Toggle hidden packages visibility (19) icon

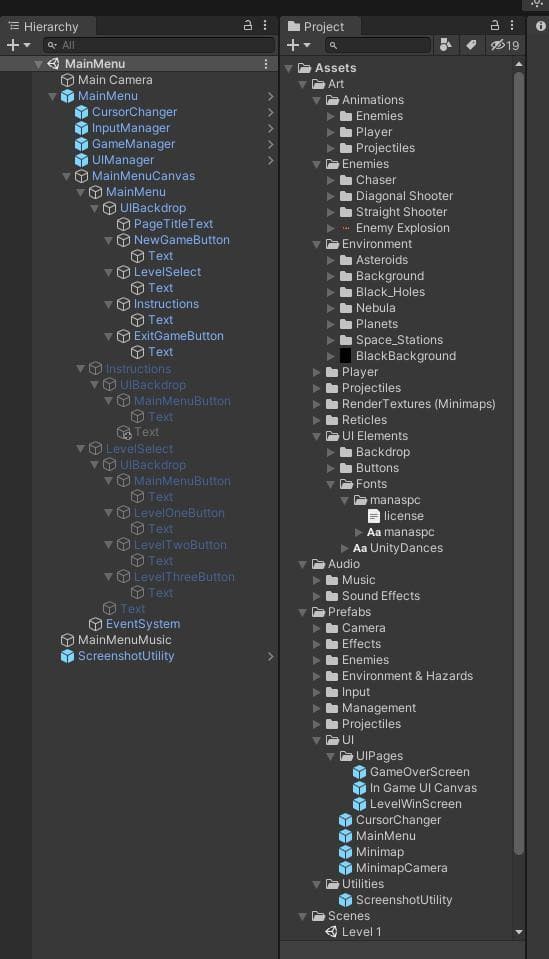pos(505,45)
